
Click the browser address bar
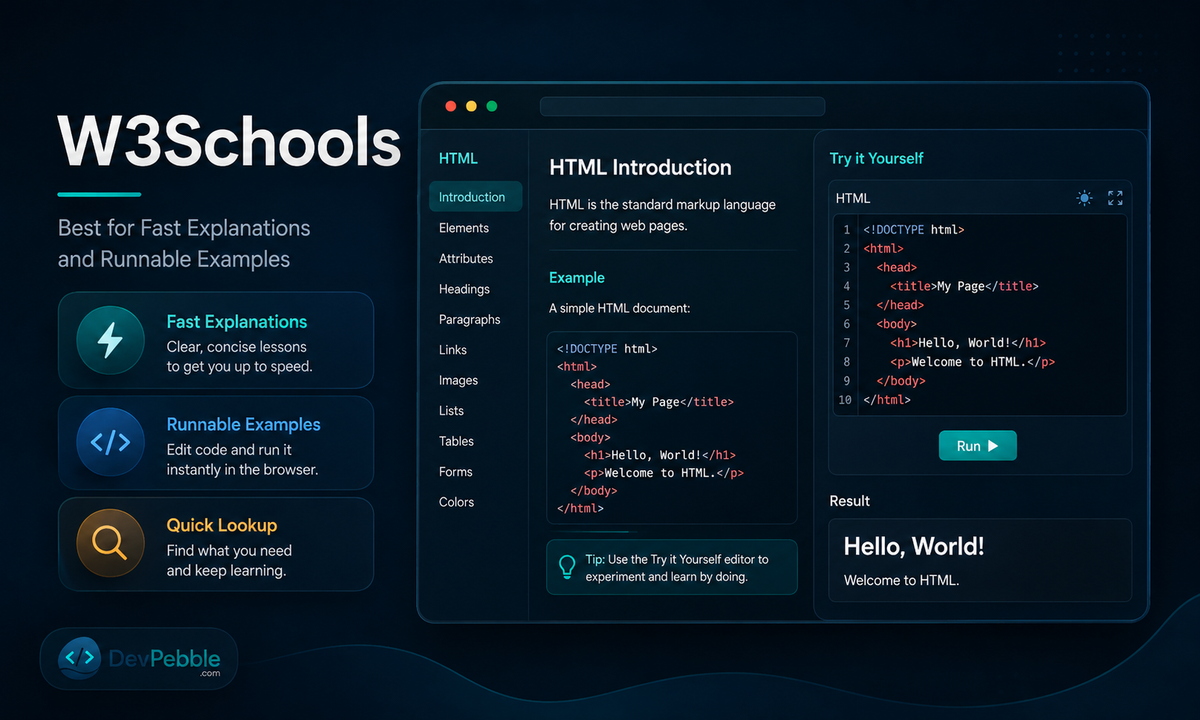(x=682, y=106)
